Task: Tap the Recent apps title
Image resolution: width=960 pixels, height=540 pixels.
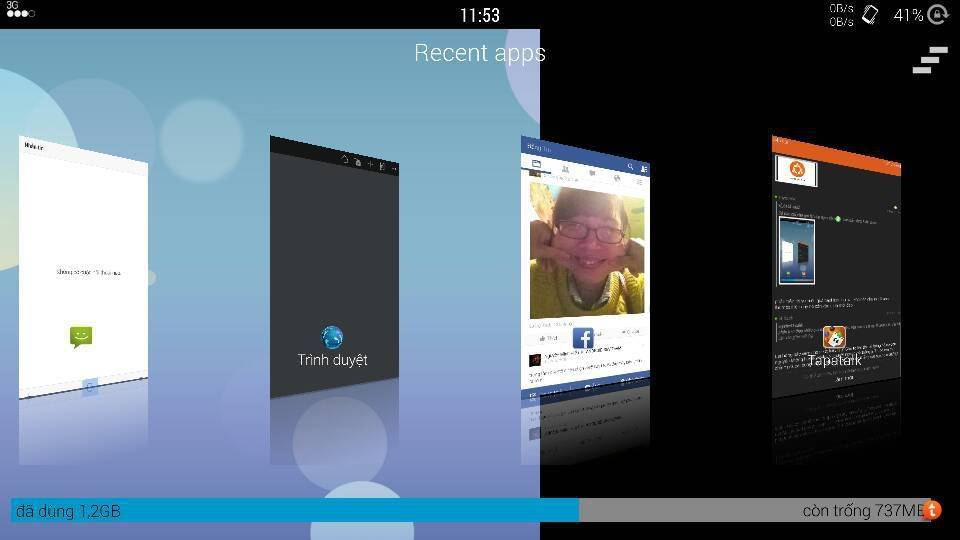Action: 480,53
